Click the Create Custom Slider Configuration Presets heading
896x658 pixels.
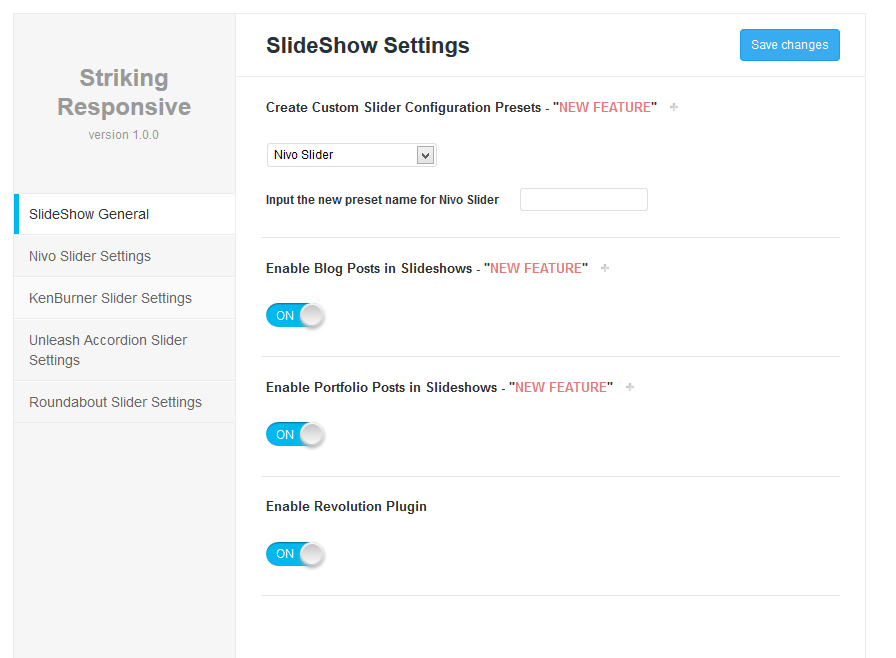pos(461,107)
